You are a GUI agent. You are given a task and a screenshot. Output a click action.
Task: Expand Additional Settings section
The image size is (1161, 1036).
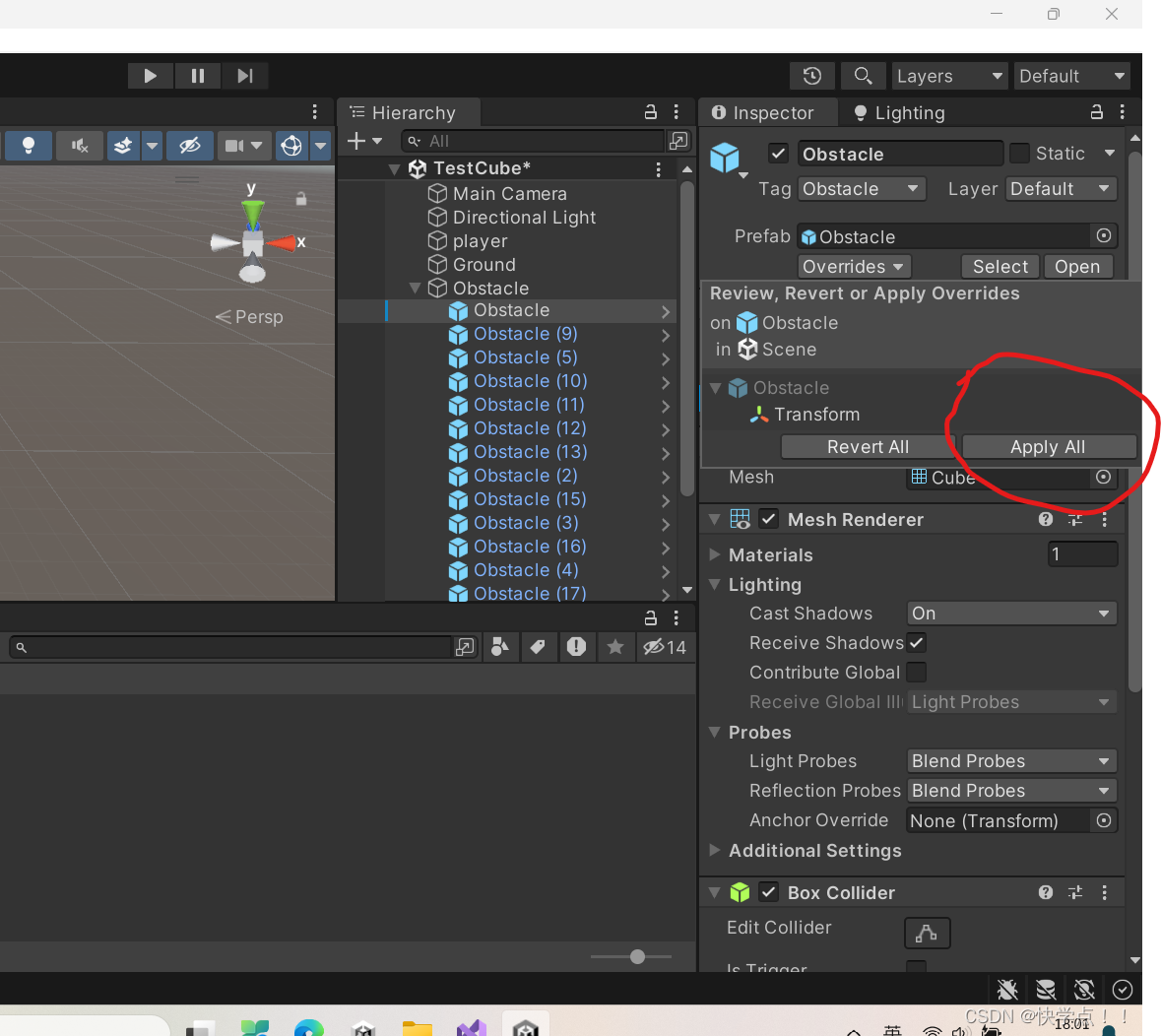click(715, 850)
